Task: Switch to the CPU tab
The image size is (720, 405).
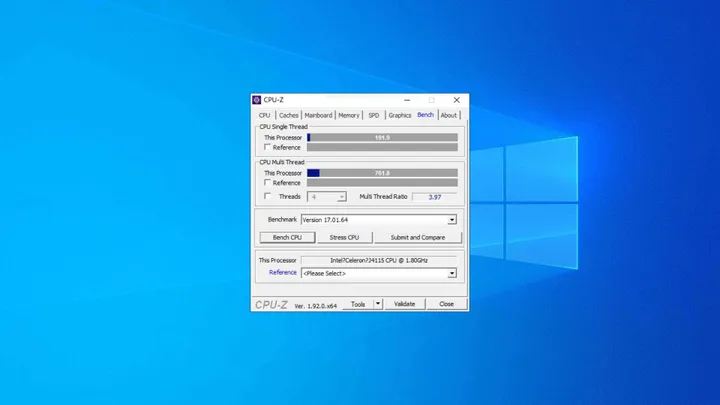Action: click(x=264, y=115)
